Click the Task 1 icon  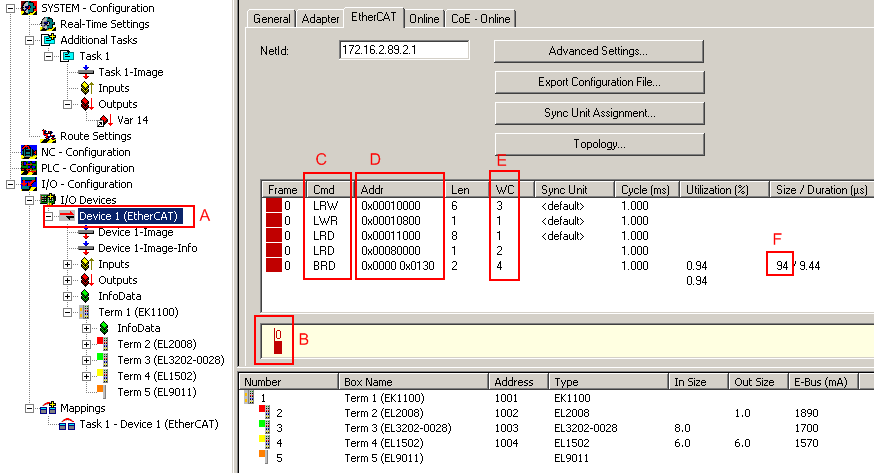point(67,56)
